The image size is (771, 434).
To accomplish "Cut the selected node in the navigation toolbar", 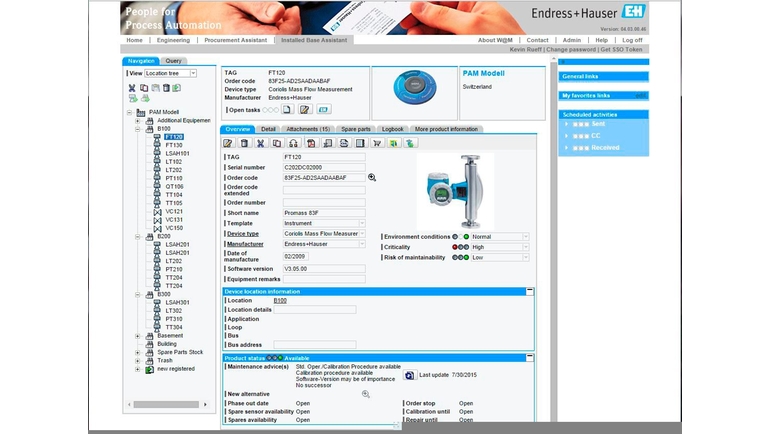I will click(132, 88).
